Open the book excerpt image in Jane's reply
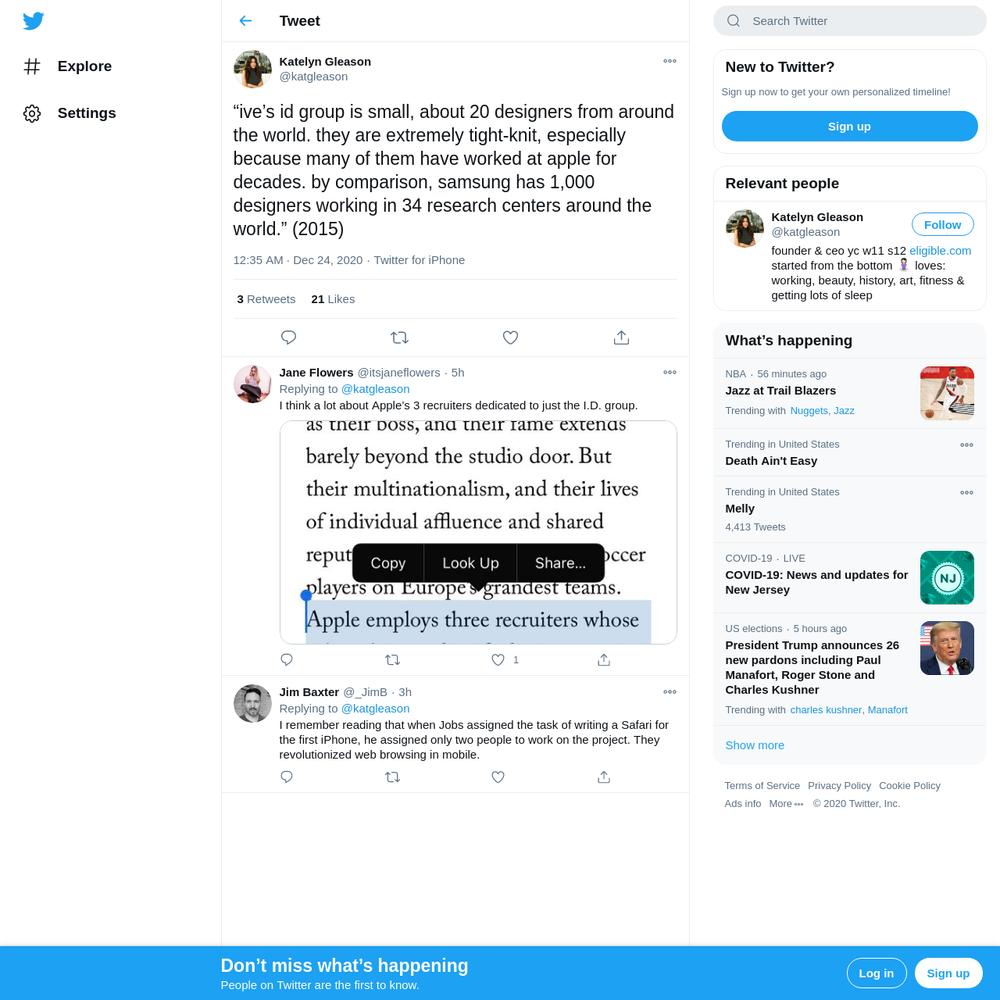Screen dimensions: 1000x1000 478,532
